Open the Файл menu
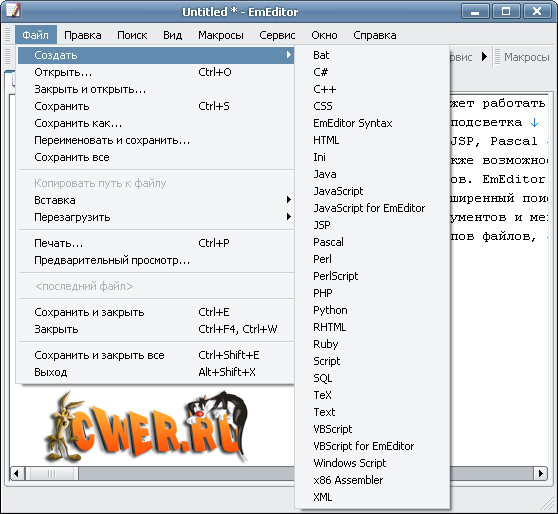Viewport: 558px width, 514px height. point(36,35)
